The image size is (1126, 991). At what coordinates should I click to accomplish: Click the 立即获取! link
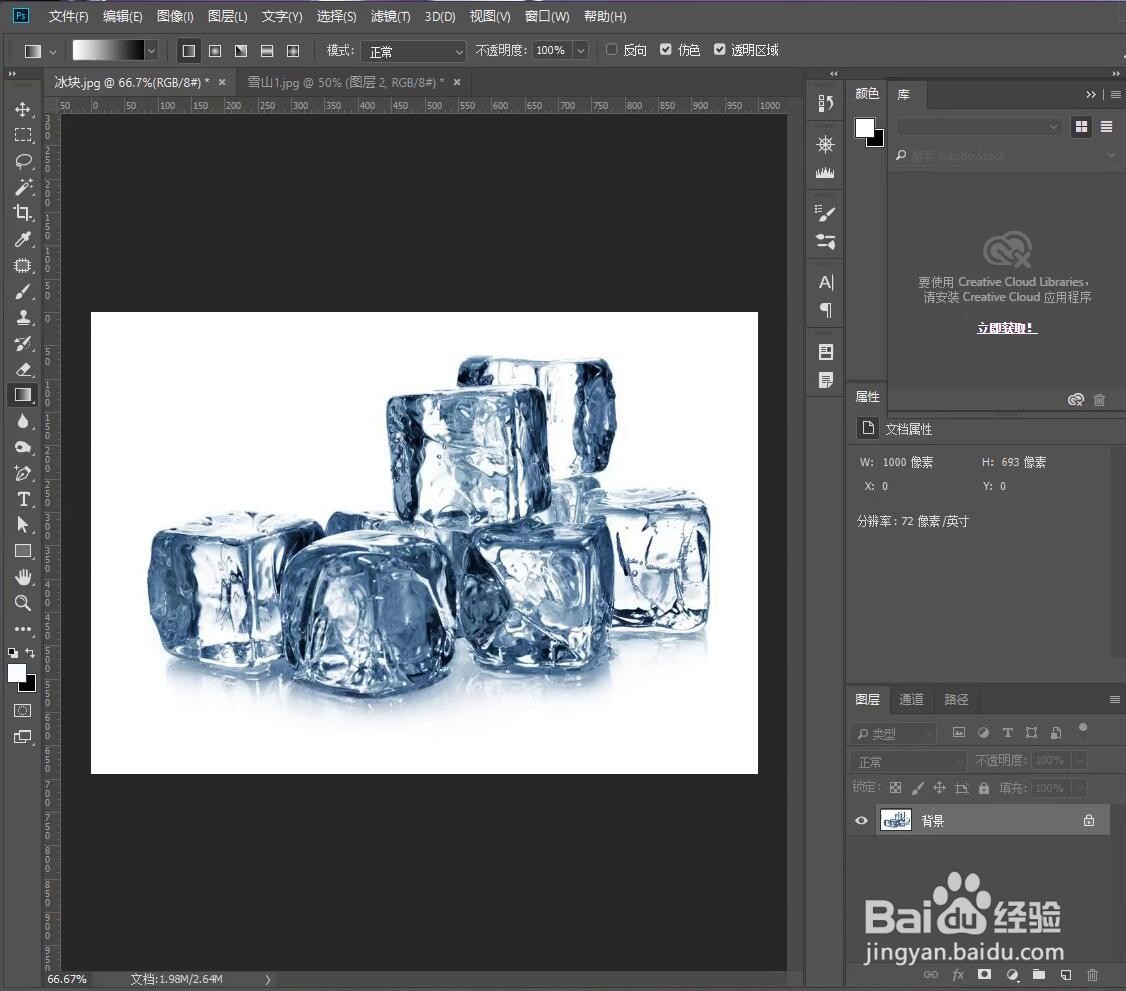1006,328
